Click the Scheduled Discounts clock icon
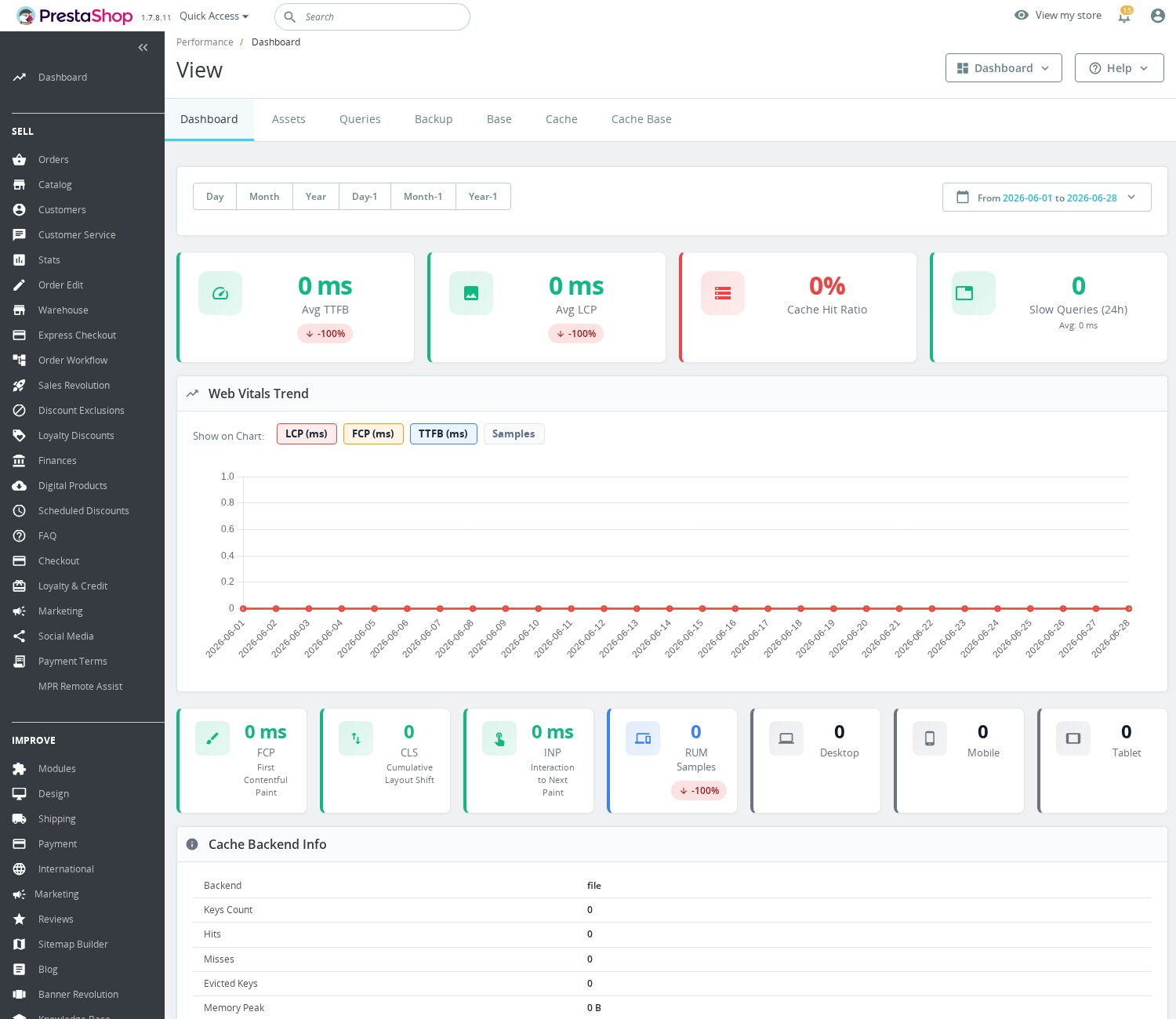Image resolution: width=1176 pixels, height=1019 pixels. click(x=20, y=511)
